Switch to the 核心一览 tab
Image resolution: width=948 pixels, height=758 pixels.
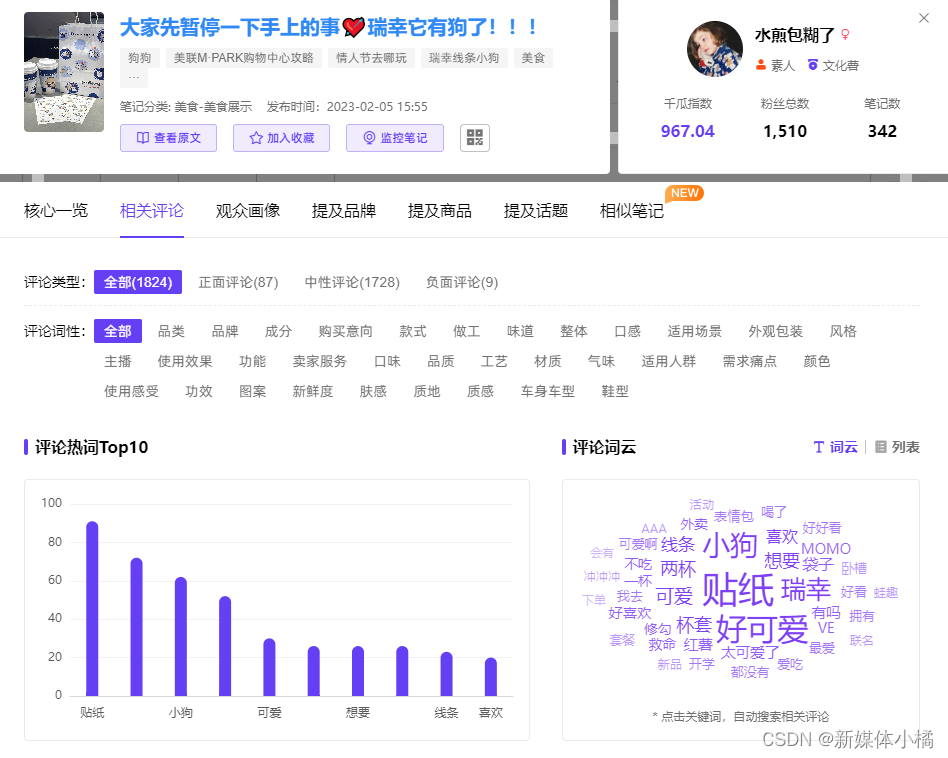click(56, 210)
